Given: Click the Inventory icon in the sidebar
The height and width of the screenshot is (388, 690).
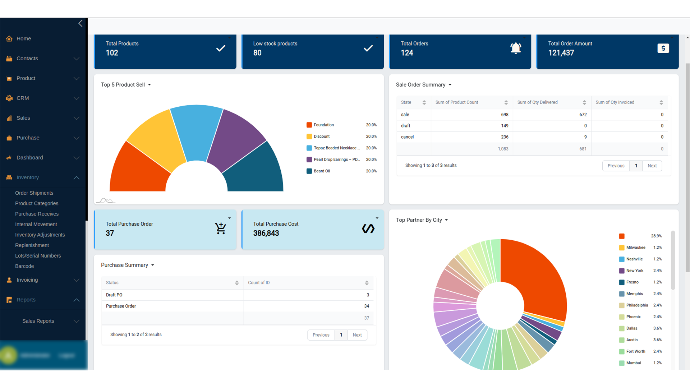Looking at the screenshot, I should click(9, 177).
